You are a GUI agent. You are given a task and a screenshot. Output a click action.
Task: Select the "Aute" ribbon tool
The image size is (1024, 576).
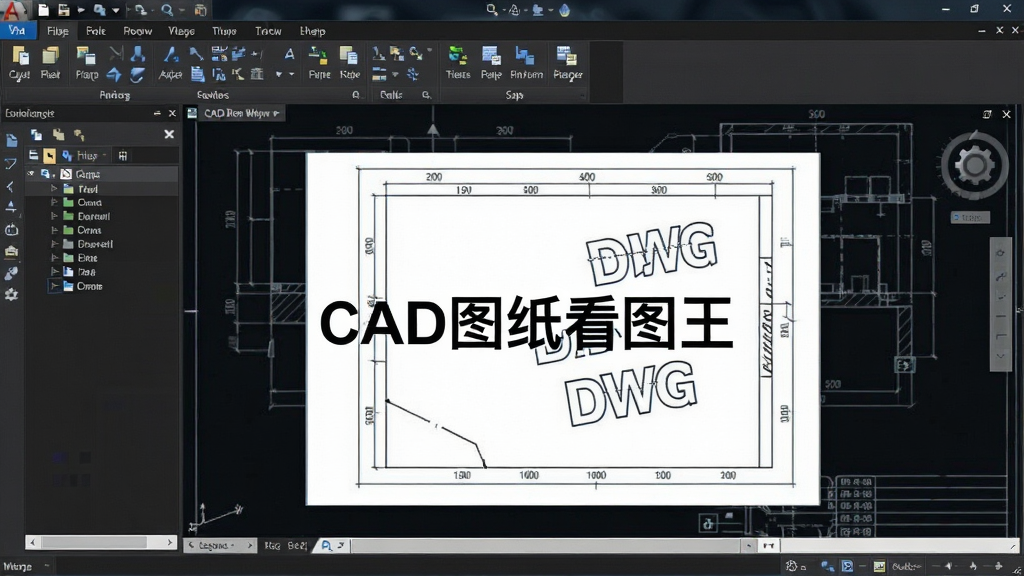coord(170,63)
